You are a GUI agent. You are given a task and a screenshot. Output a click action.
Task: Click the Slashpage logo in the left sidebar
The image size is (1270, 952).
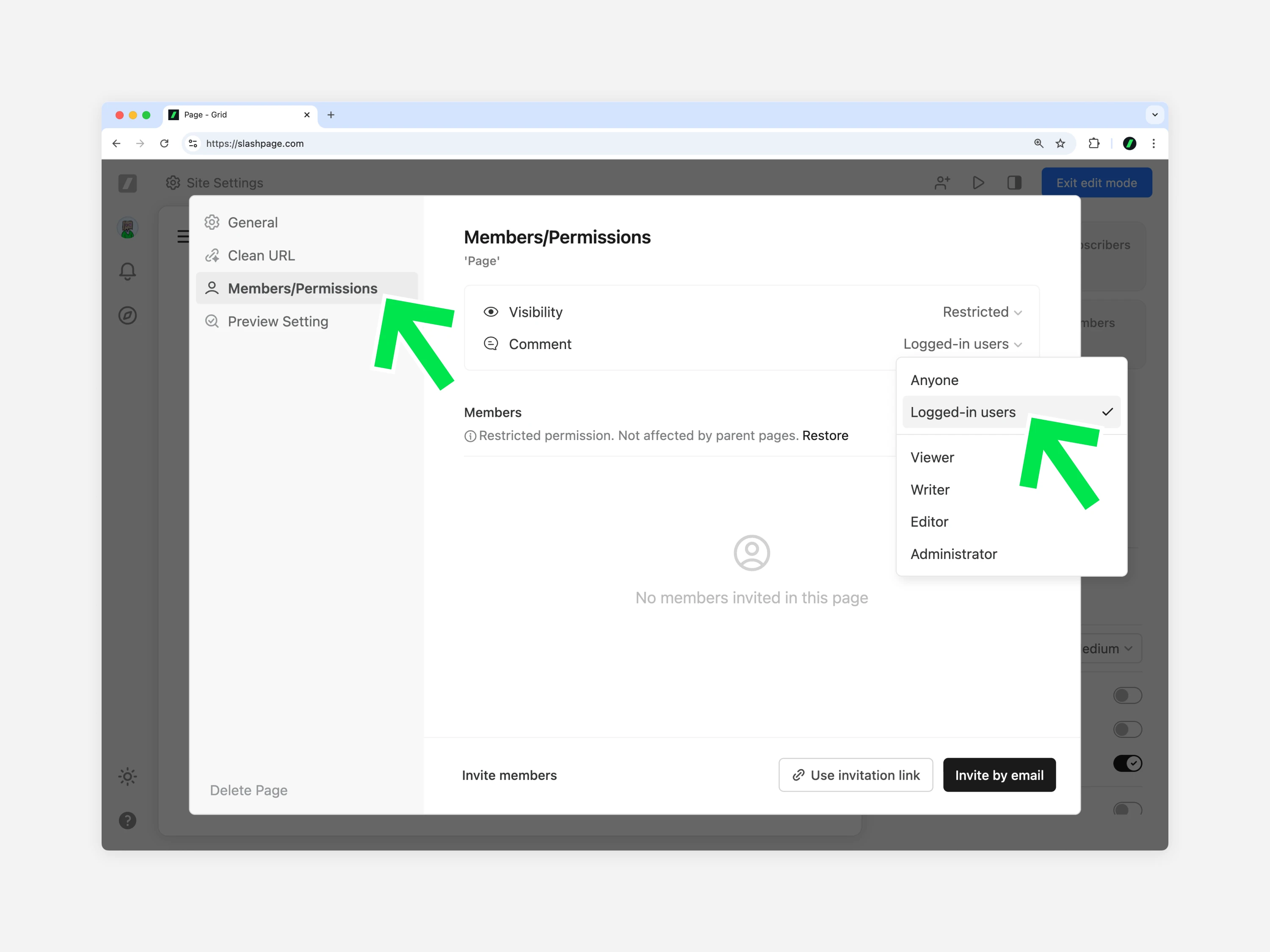[x=127, y=183]
